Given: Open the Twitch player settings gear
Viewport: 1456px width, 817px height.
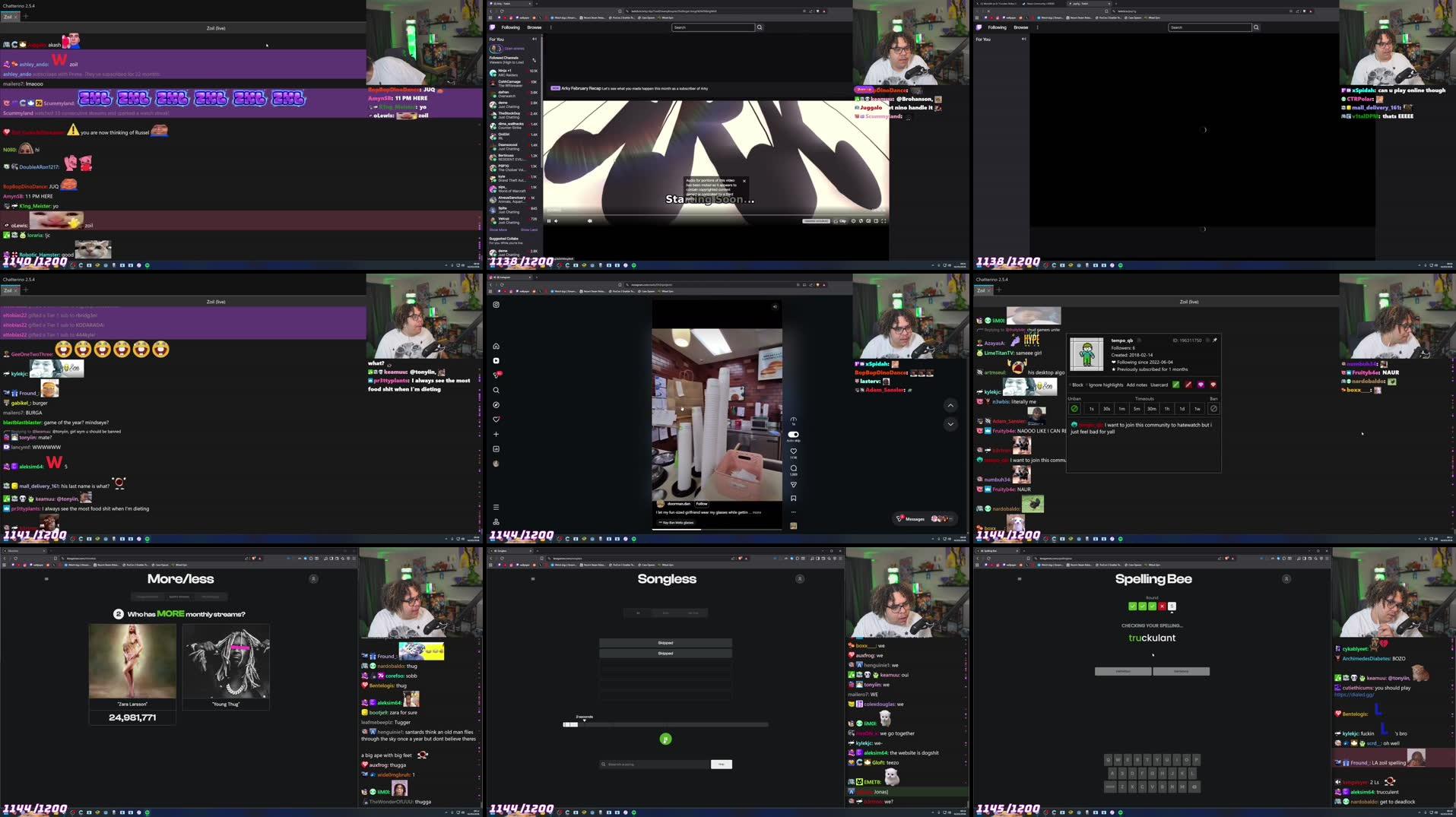Looking at the screenshot, I should tap(853, 221).
